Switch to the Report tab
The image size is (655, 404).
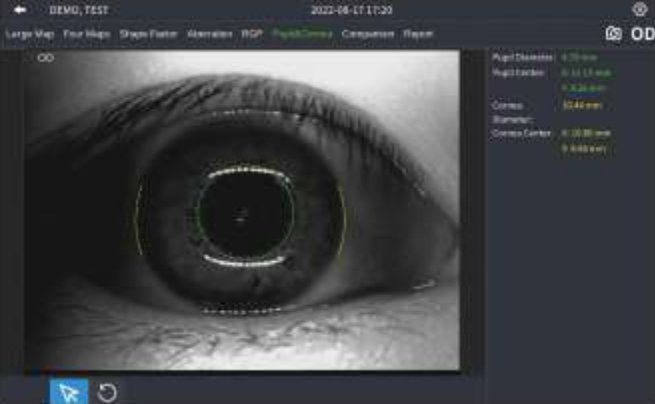click(418, 33)
